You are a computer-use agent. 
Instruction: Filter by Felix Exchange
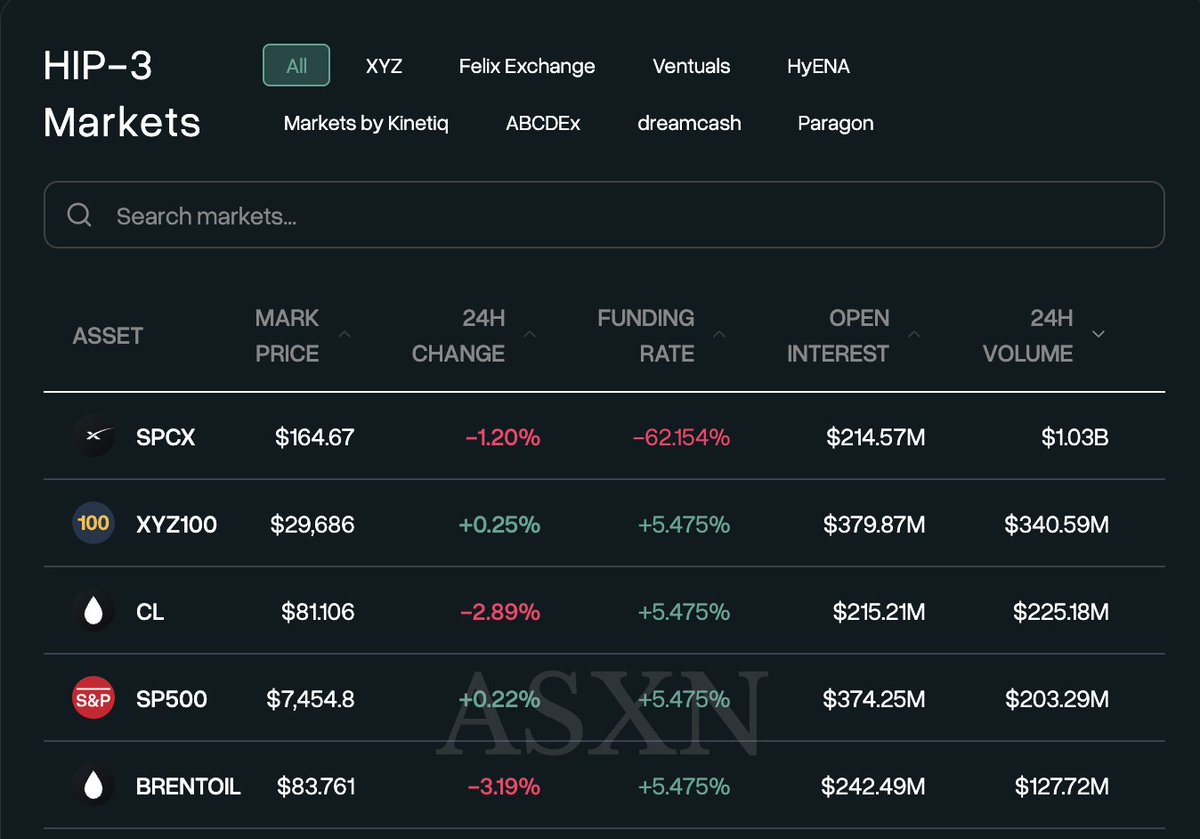527,66
